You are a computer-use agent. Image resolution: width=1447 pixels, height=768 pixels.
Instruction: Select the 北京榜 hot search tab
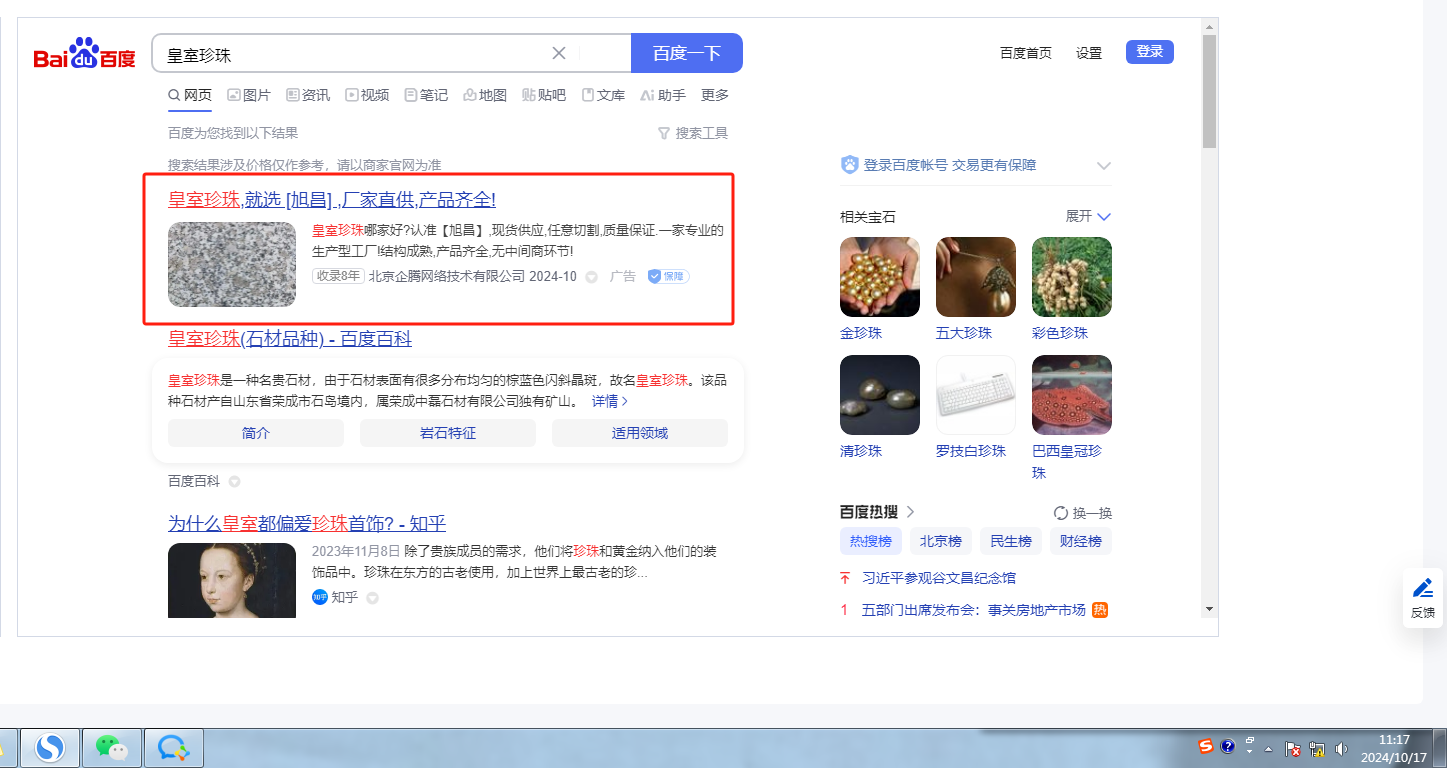click(941, 541)
